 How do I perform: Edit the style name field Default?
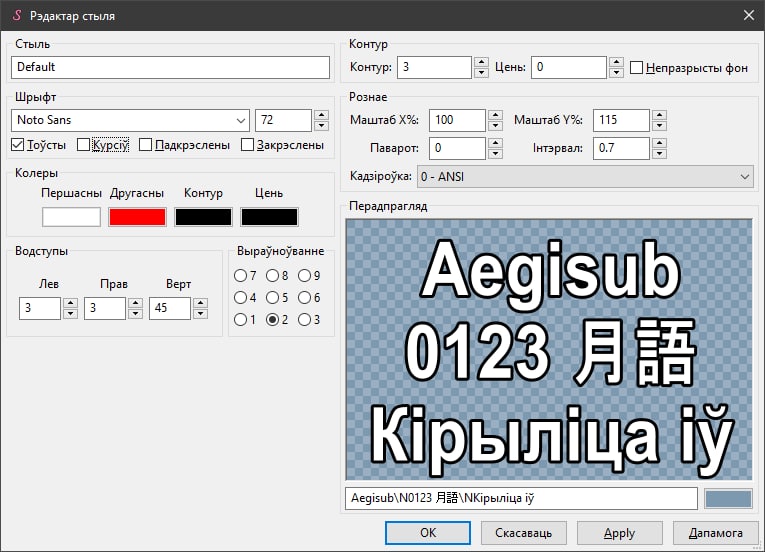pyautogui.click(x=170, y=67)
